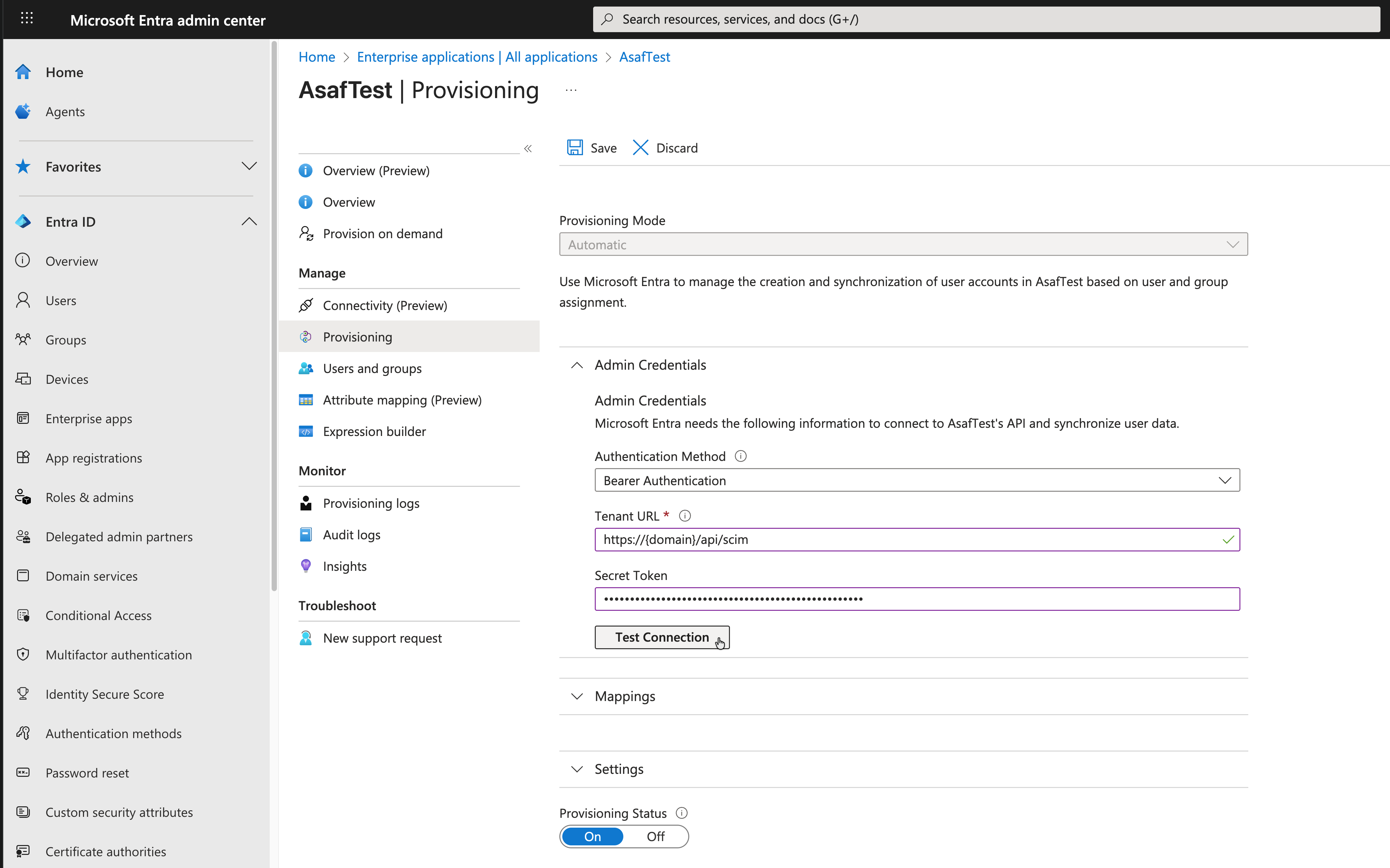Collapse the resource menu with double chevron
The width and height of the screenshot is (1390, 868).
tap(528, 149)
